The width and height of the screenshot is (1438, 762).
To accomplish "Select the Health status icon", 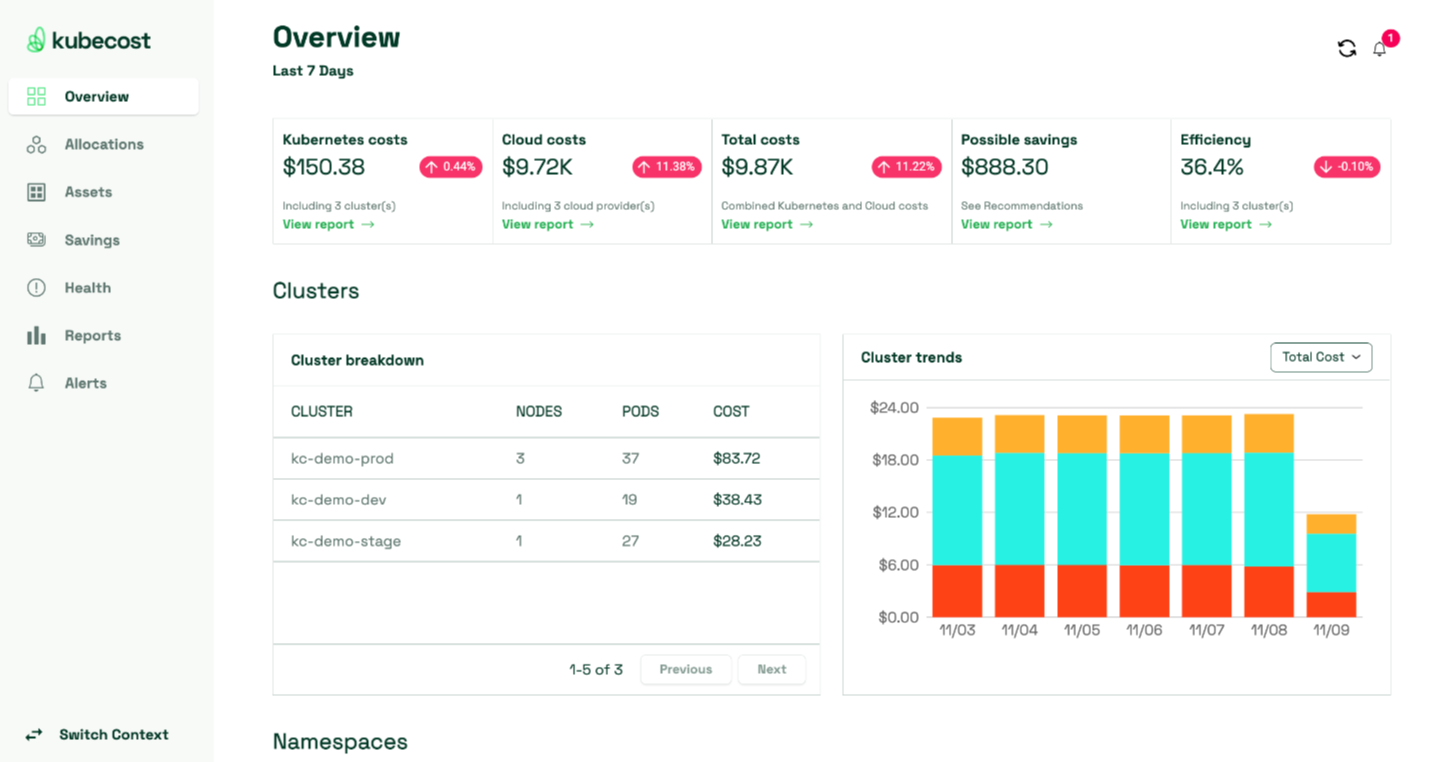I will (36, 287).
